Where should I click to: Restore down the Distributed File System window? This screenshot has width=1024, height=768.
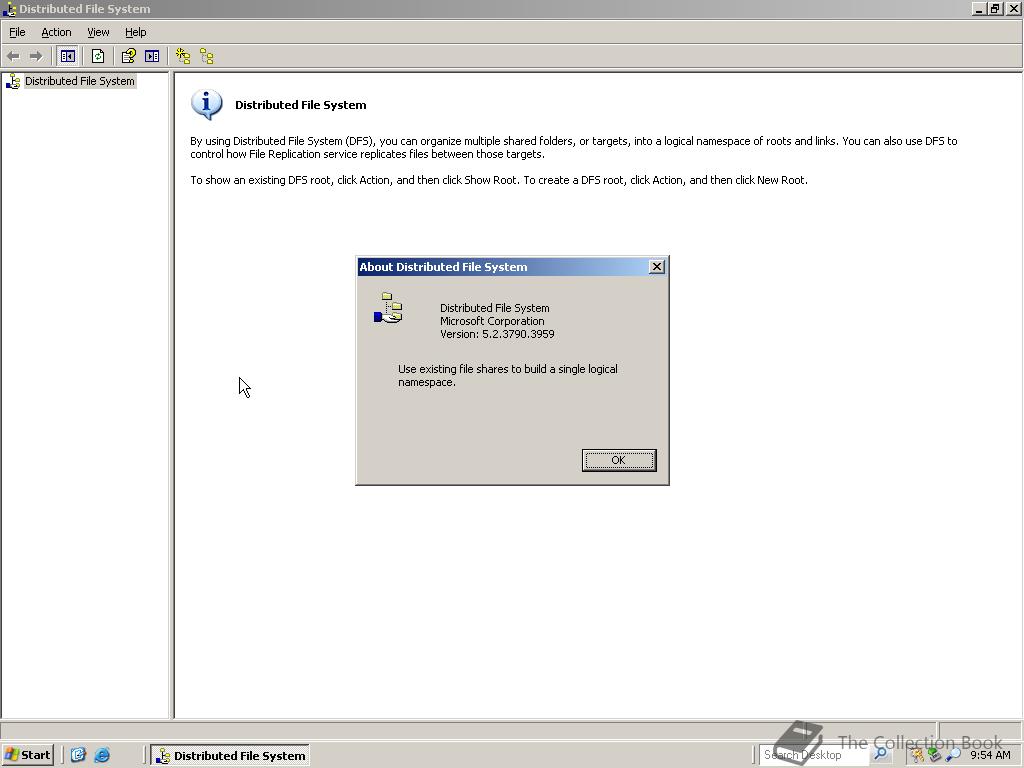pyautogui.click(x=994, y=8)
